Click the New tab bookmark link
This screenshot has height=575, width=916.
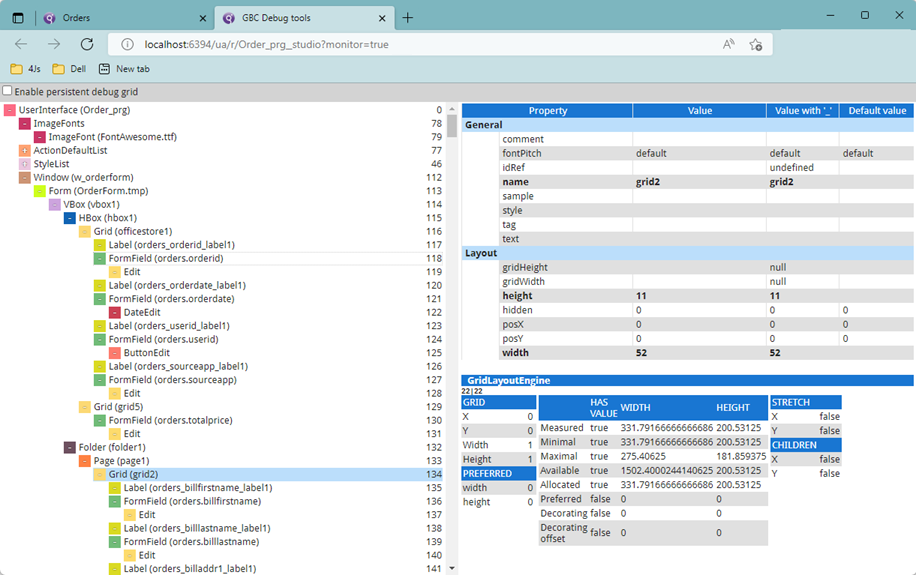click(x=124, y=69)
